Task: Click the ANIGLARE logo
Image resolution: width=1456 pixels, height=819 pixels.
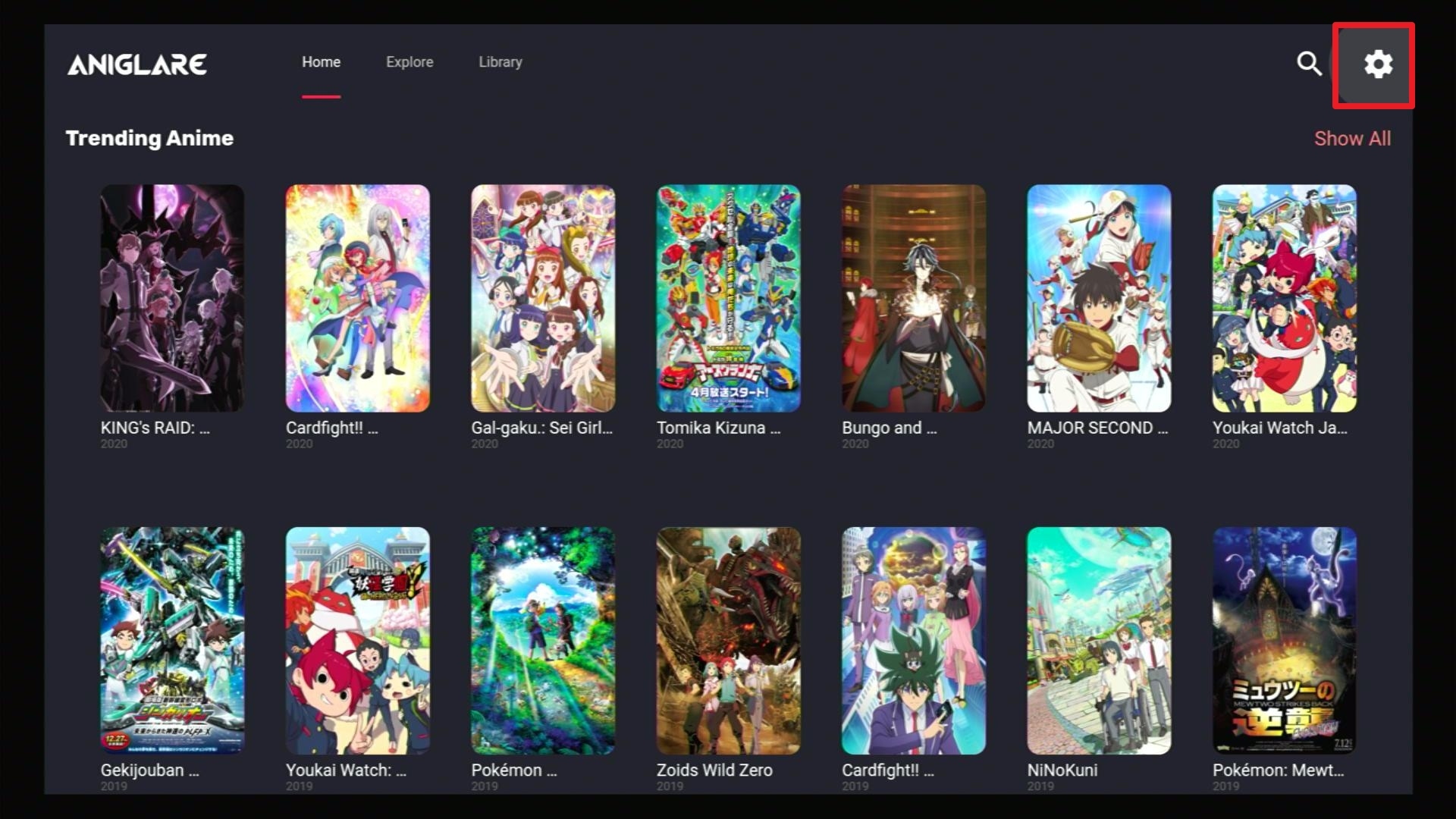Action: pos(137,64)
